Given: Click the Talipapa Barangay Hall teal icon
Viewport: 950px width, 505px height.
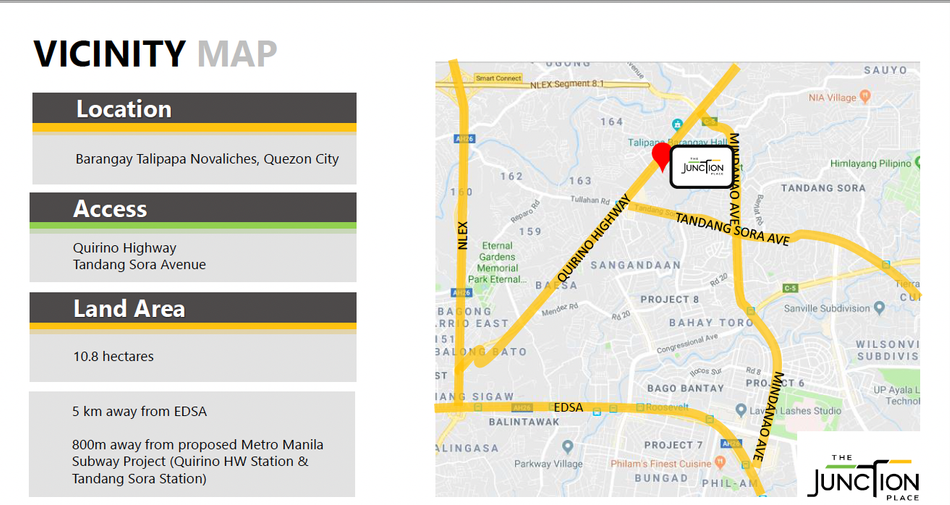Looking at the screenshot, I should 677,125.
